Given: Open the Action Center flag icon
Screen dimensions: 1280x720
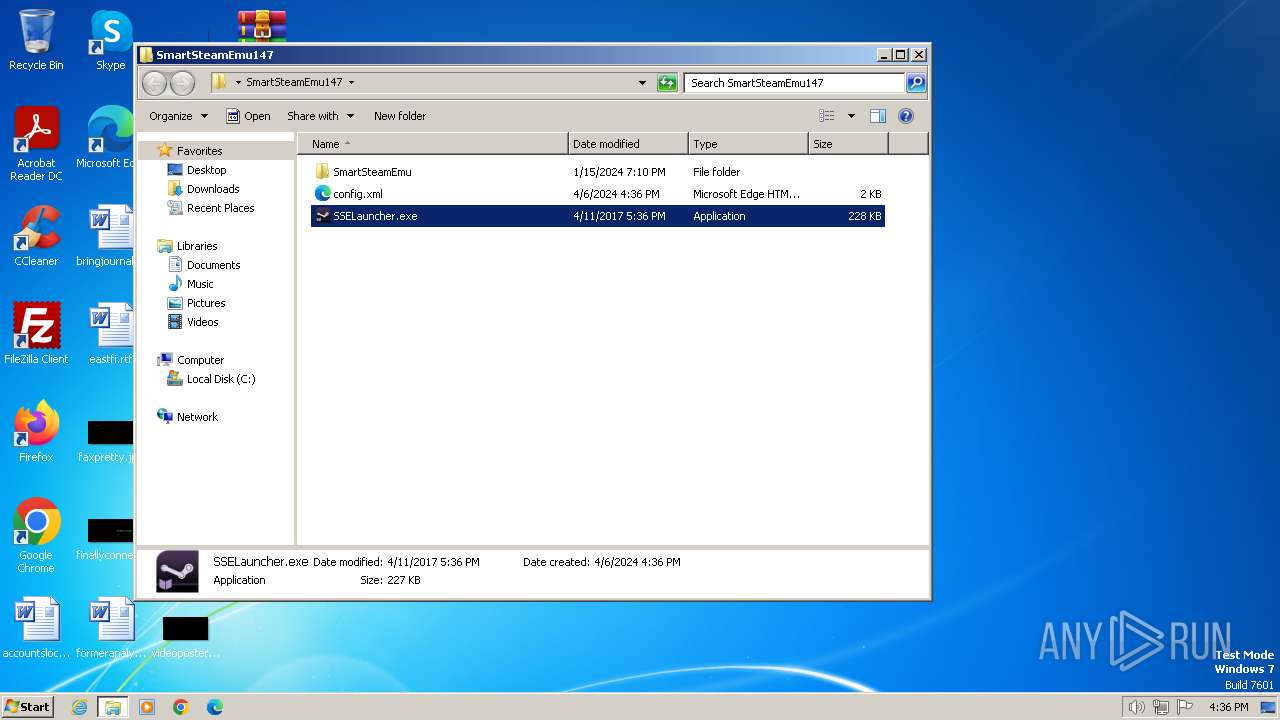Looking at the screenshot, I should click(x=1185, y=707).
